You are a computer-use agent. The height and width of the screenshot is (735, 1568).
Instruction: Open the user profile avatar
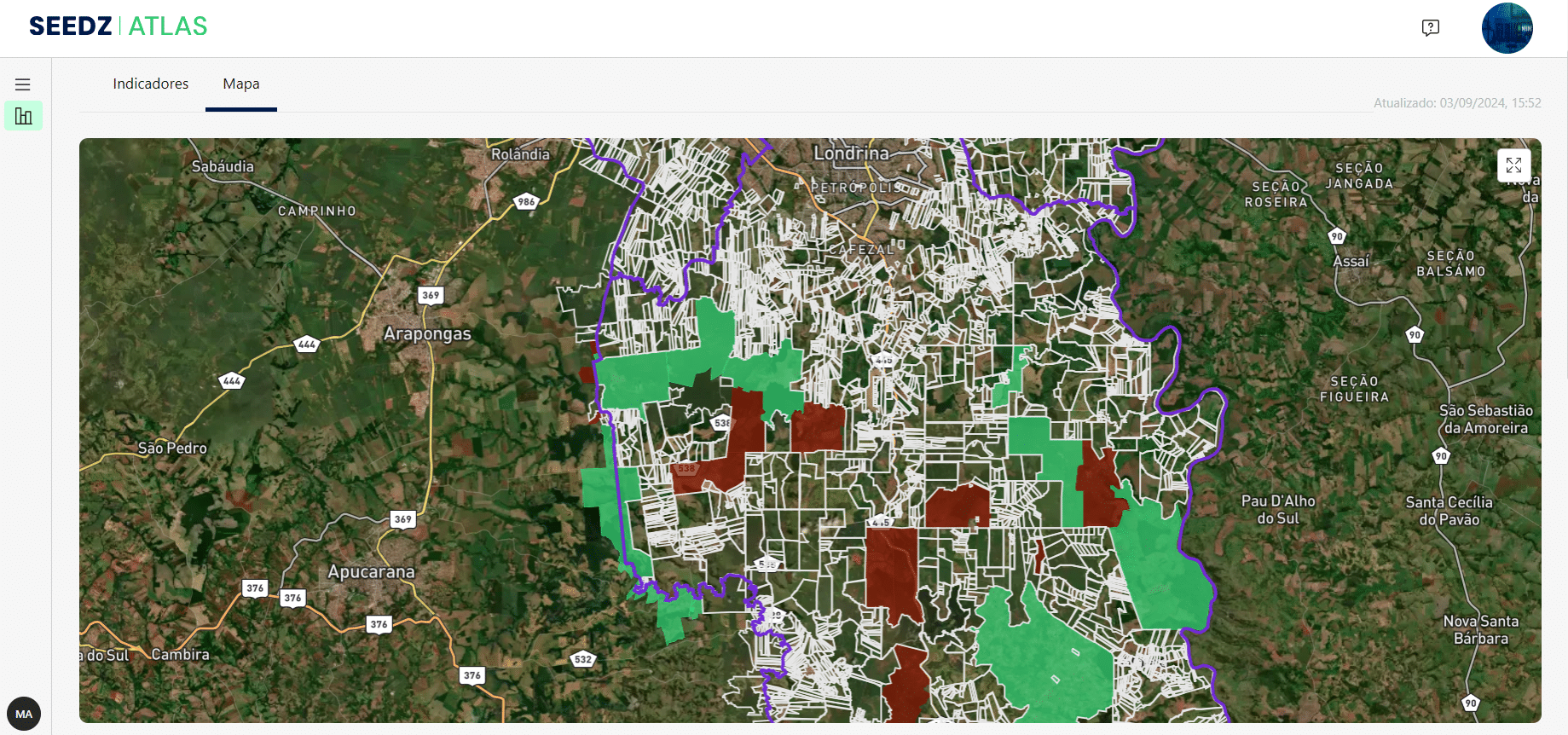[1507, 28]
